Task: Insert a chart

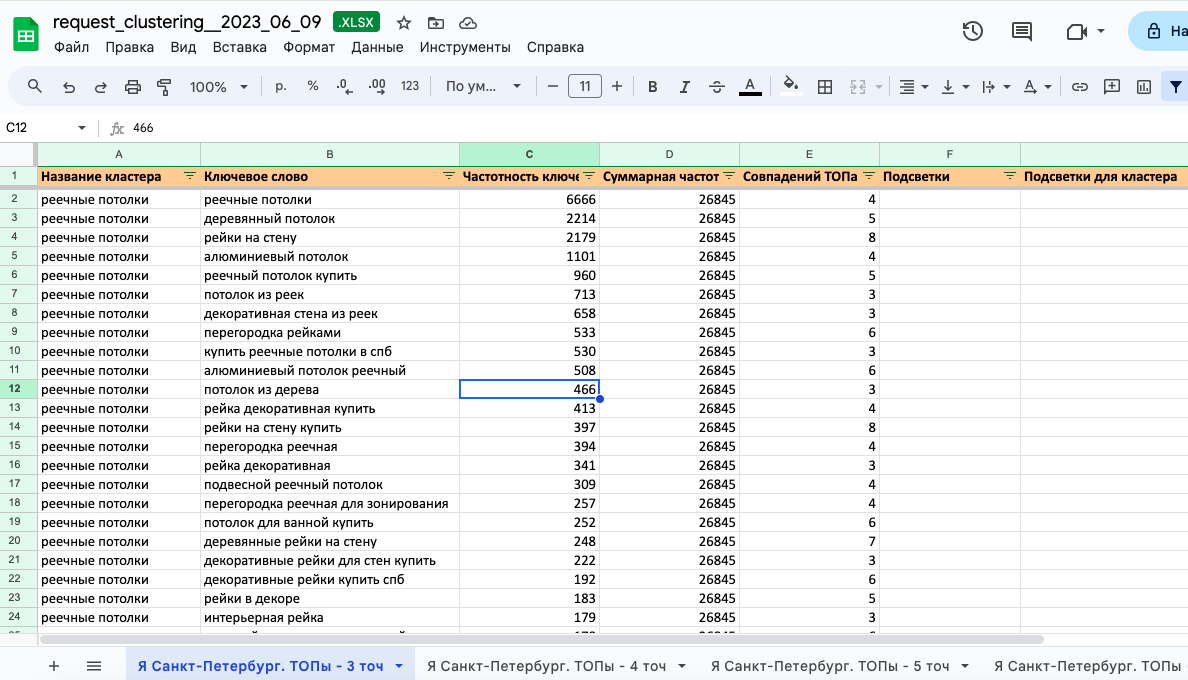Action: [x=1144, y=87]
